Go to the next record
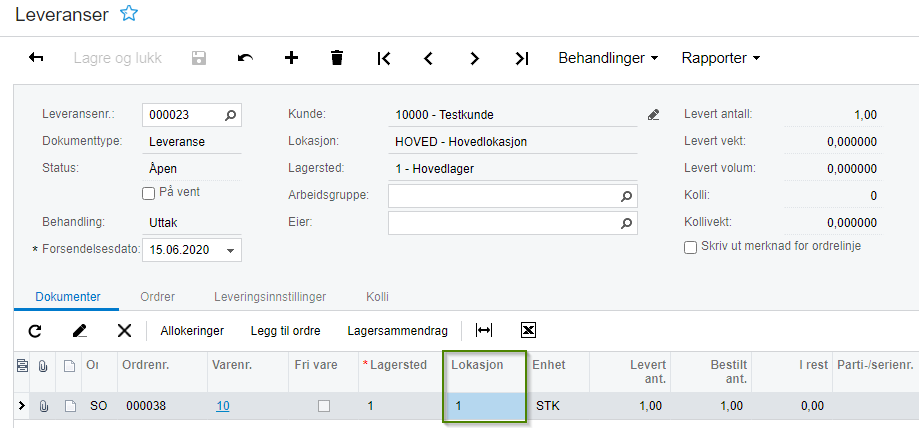Screen dimensions: 919x428 475,58
